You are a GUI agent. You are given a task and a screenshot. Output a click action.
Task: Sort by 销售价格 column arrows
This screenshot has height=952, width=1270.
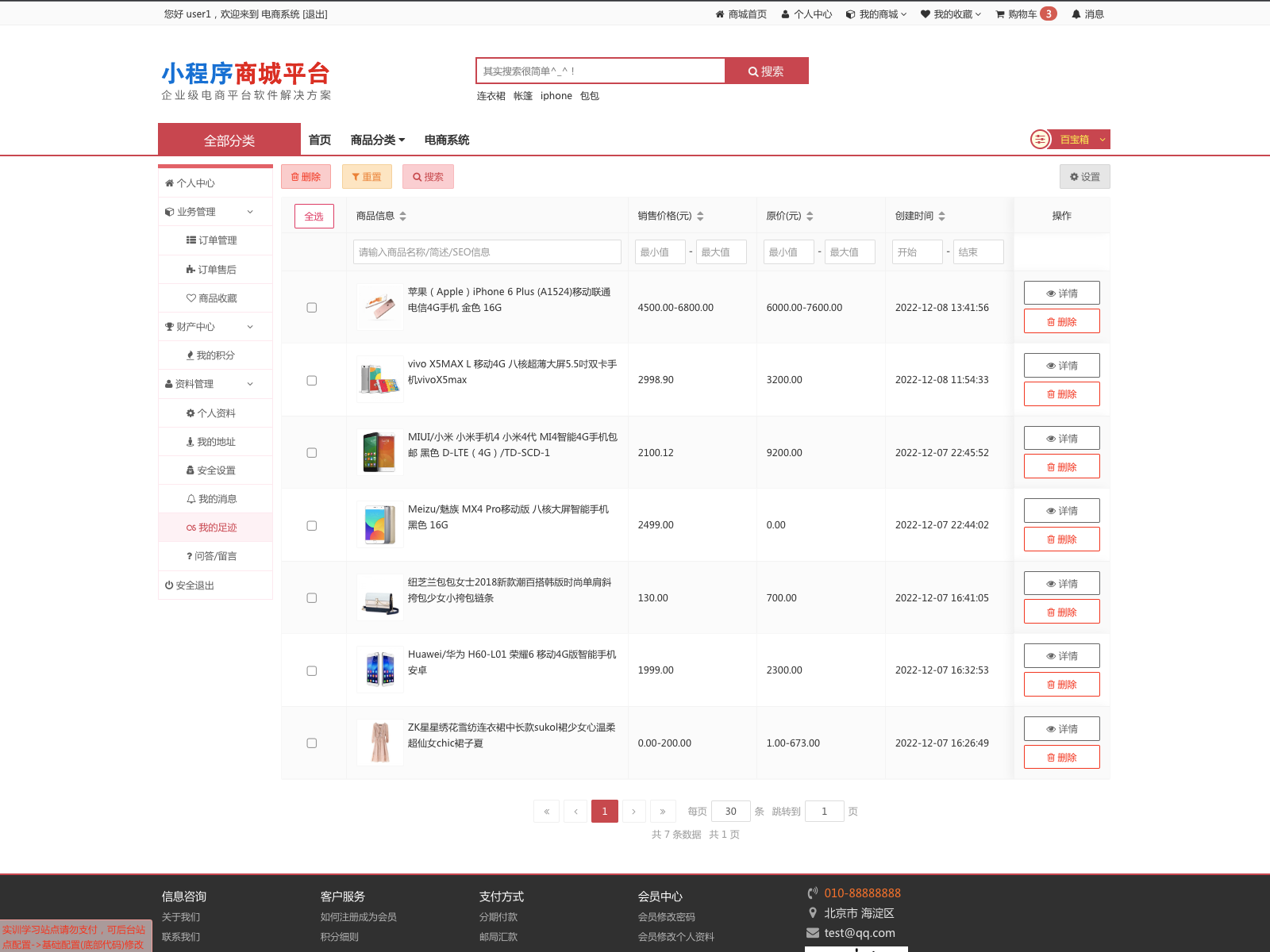pyautogui.click(x=700, y=216)
